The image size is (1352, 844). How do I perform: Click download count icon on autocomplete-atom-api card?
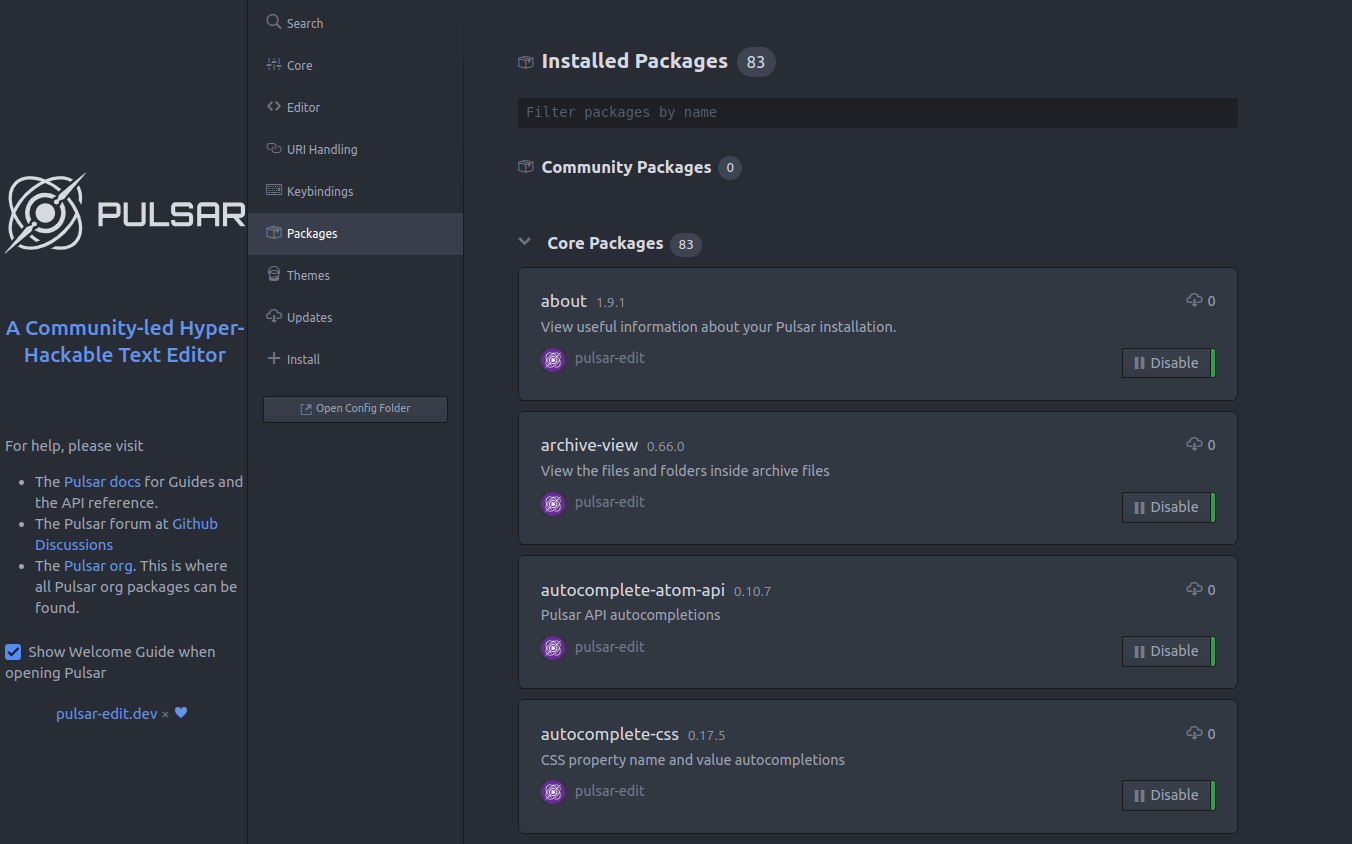[x=1194, y=589]
